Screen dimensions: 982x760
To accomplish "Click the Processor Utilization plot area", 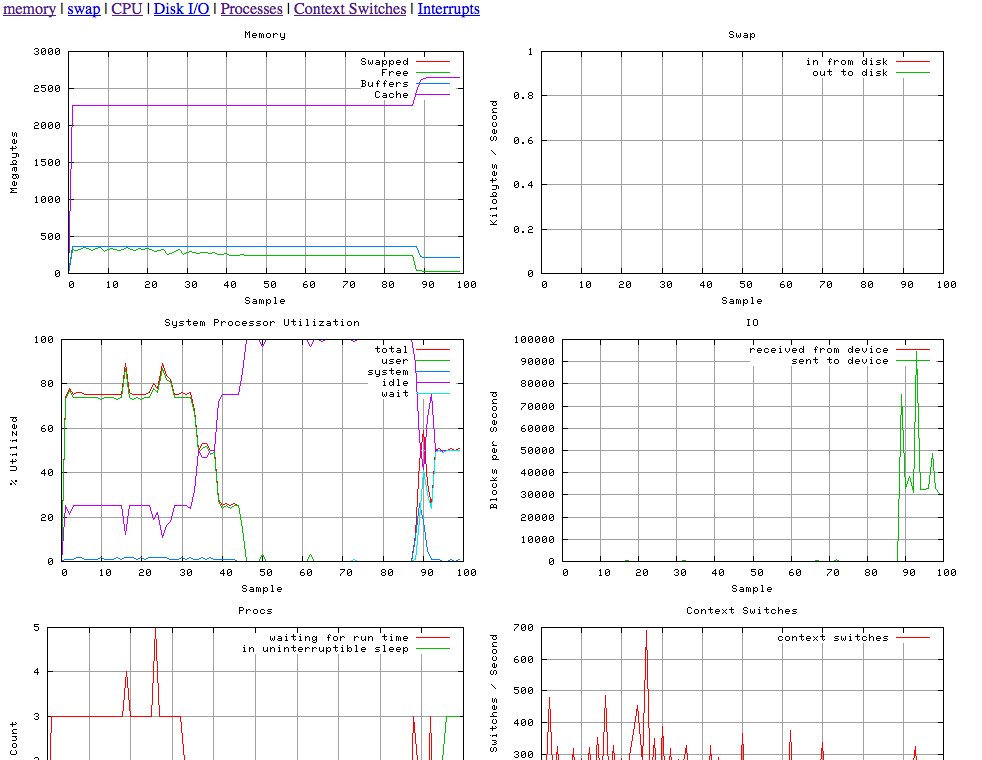I will [262, 450].
